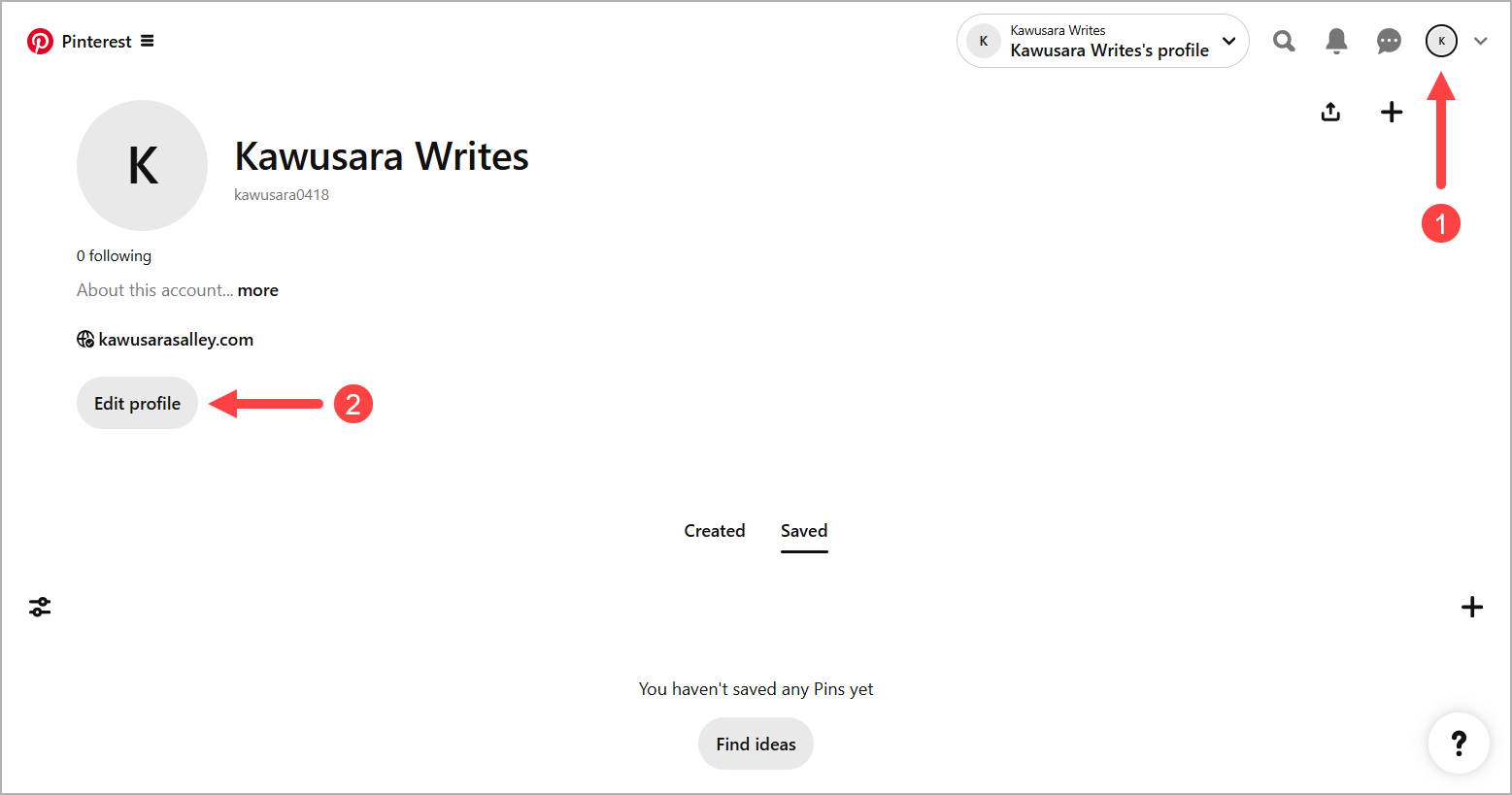Open the filter sliders icon
Viewport: 1512px width, 795px height.
[x=40, y=607]
